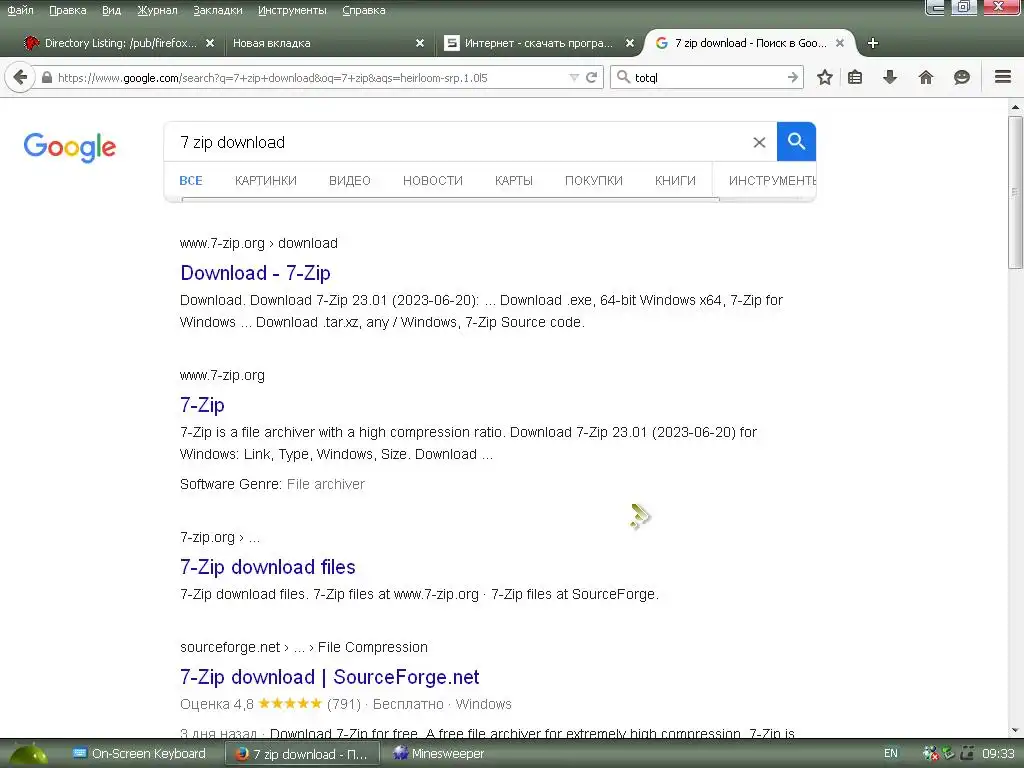Image resolution: width=1024 pixels, height=768 pixels.
Task: Open the Справка menu
Action: (x=363, y=10)
